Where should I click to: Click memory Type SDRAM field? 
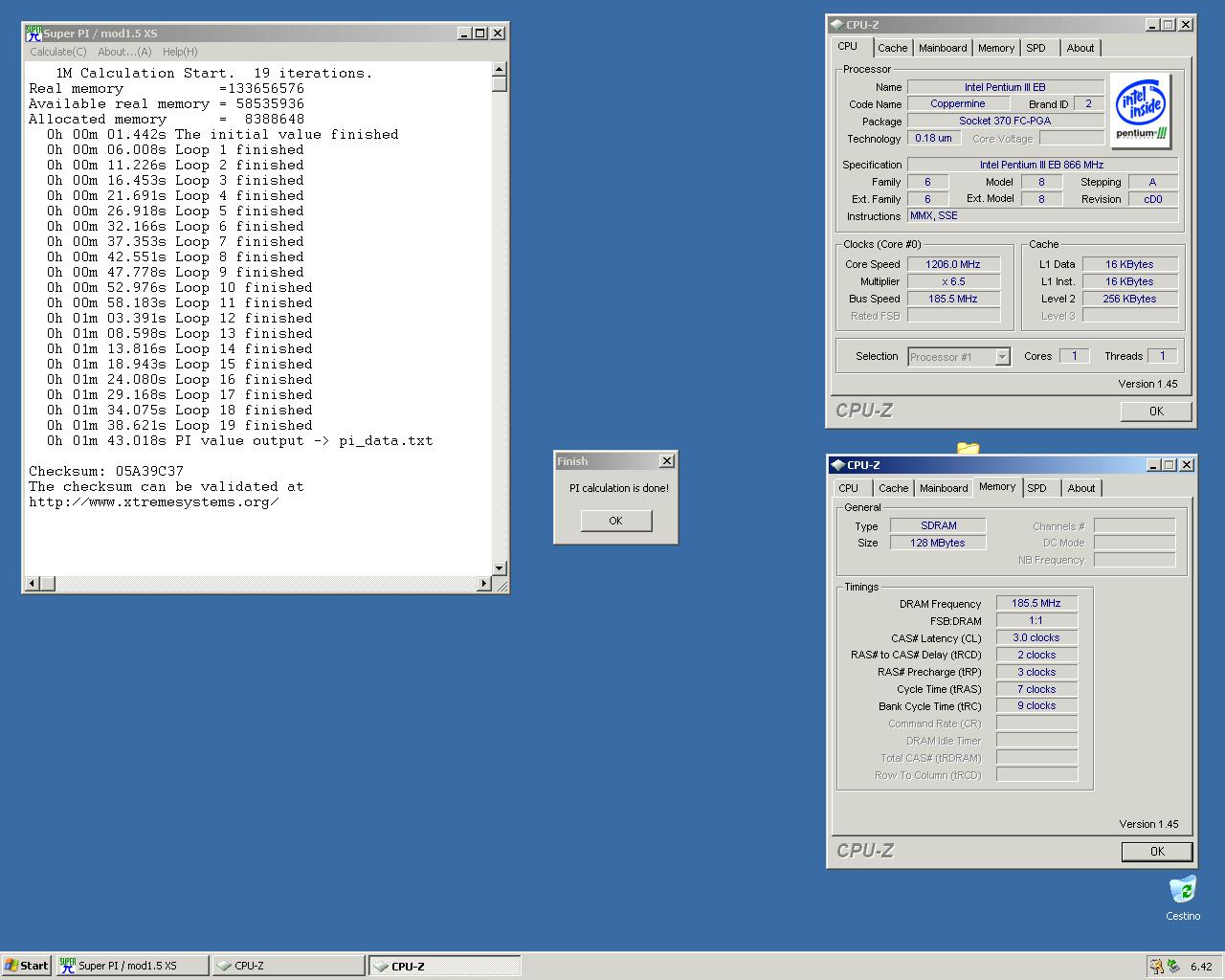(938, 525)
